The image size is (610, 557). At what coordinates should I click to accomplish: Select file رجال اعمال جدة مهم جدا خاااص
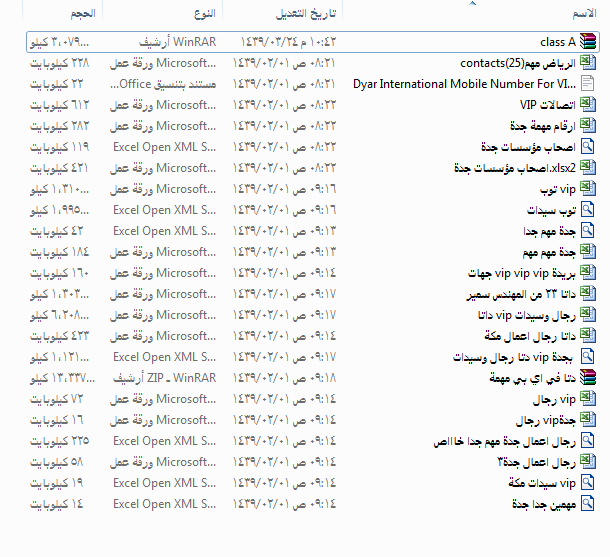pyautogui.click(x=505, y=441)
